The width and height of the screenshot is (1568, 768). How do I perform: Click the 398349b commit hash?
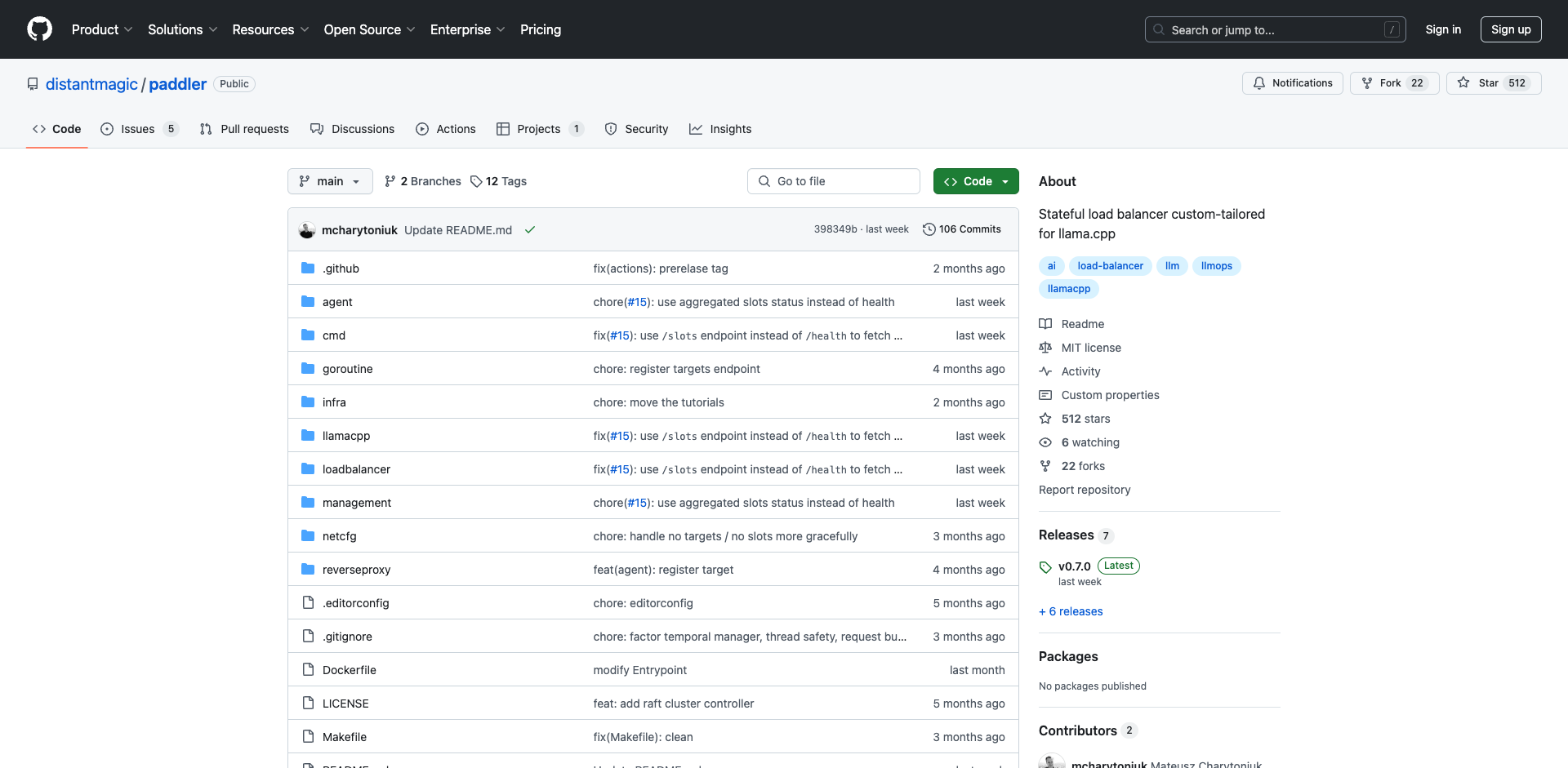835,229
